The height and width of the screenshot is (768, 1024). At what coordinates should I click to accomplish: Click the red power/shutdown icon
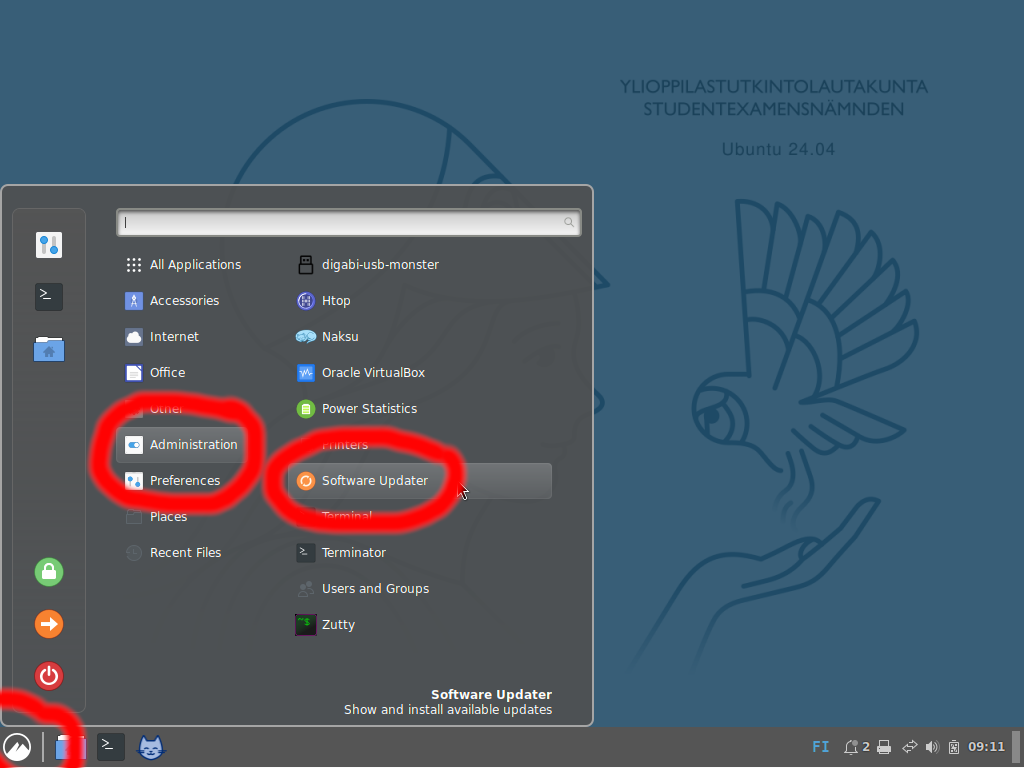point(49,676)
